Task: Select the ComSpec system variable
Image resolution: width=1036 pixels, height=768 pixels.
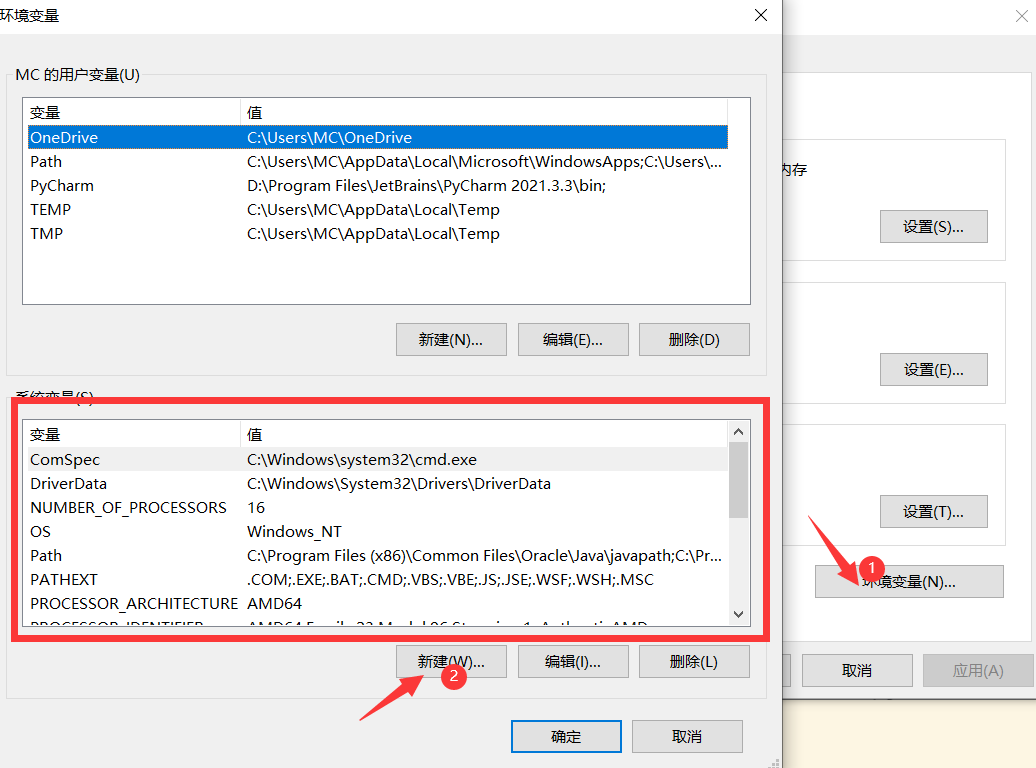Action: 377,459
